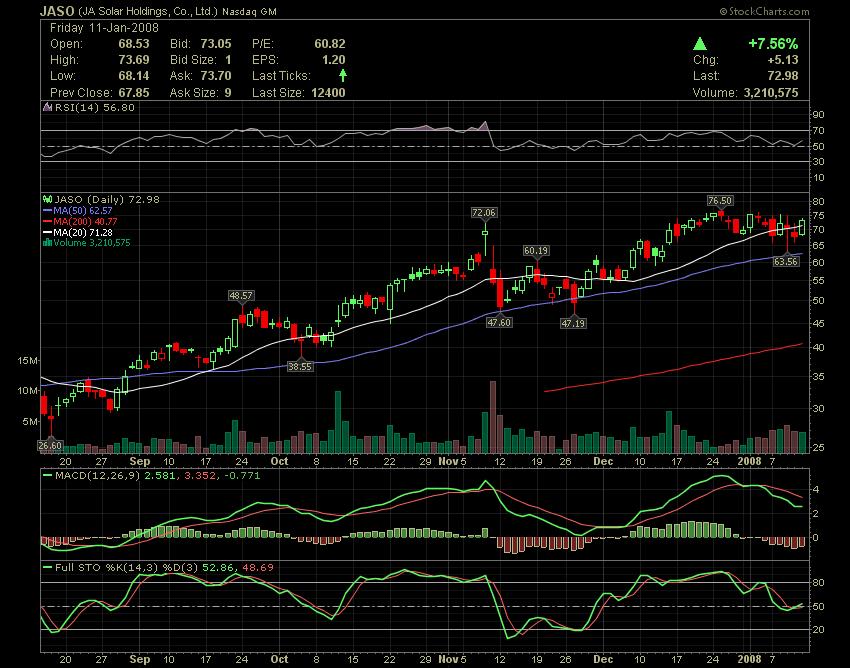Viewport: 850px width, 668px height.
Task: Click the green up-triangle change indicator
Action: 700,44
